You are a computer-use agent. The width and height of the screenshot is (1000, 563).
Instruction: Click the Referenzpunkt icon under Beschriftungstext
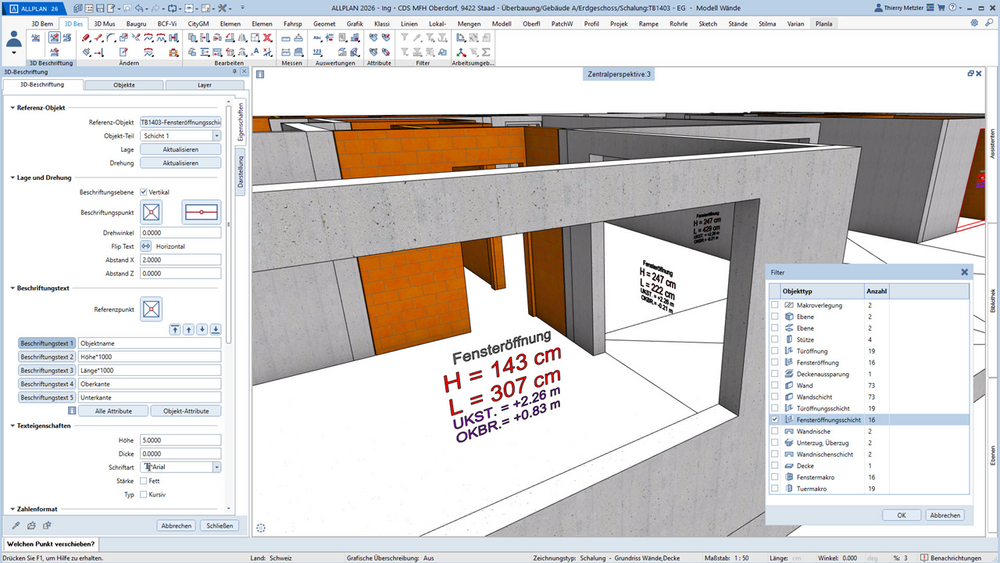[151, 309]
